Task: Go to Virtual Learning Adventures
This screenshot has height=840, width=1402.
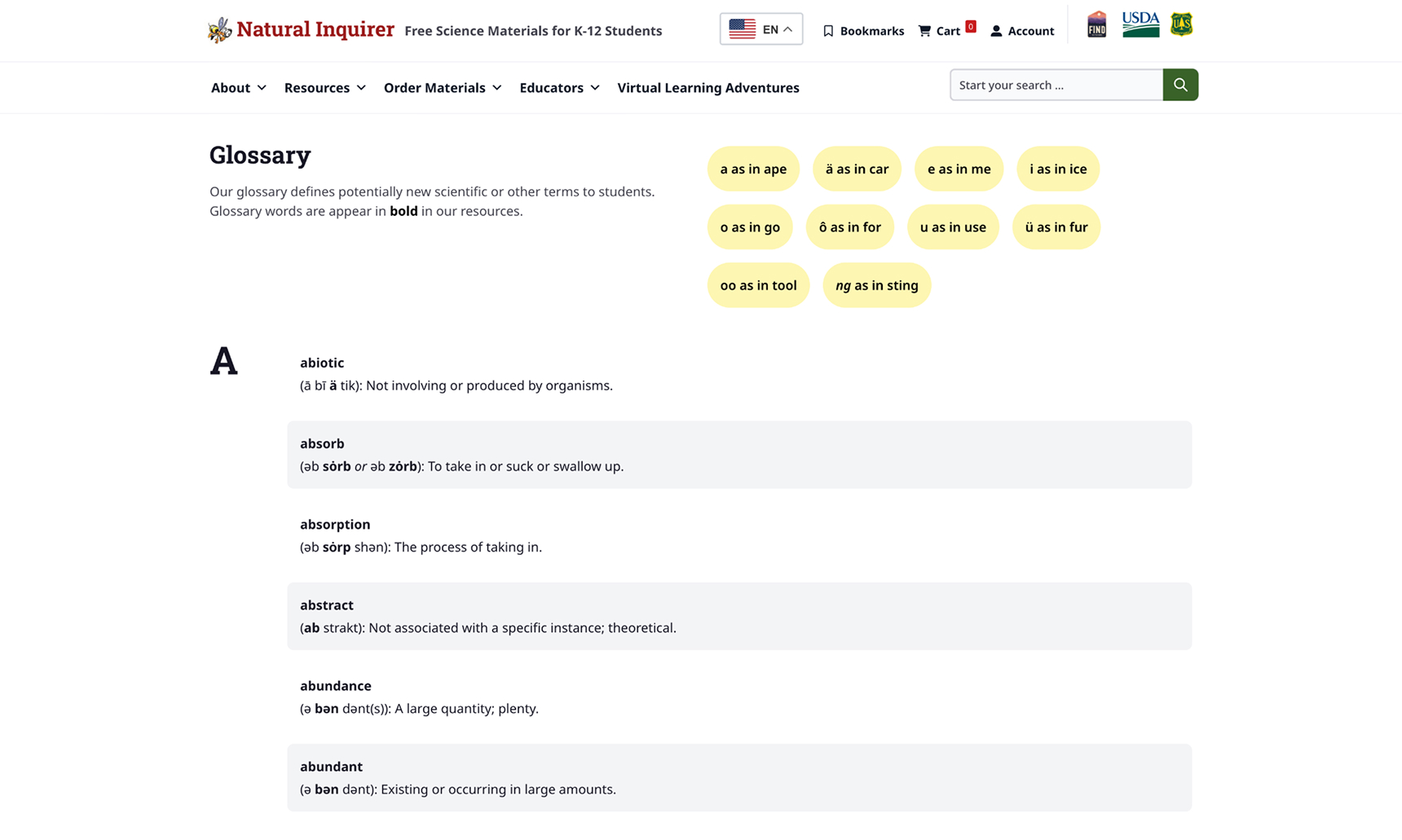Action: (708, 87)
